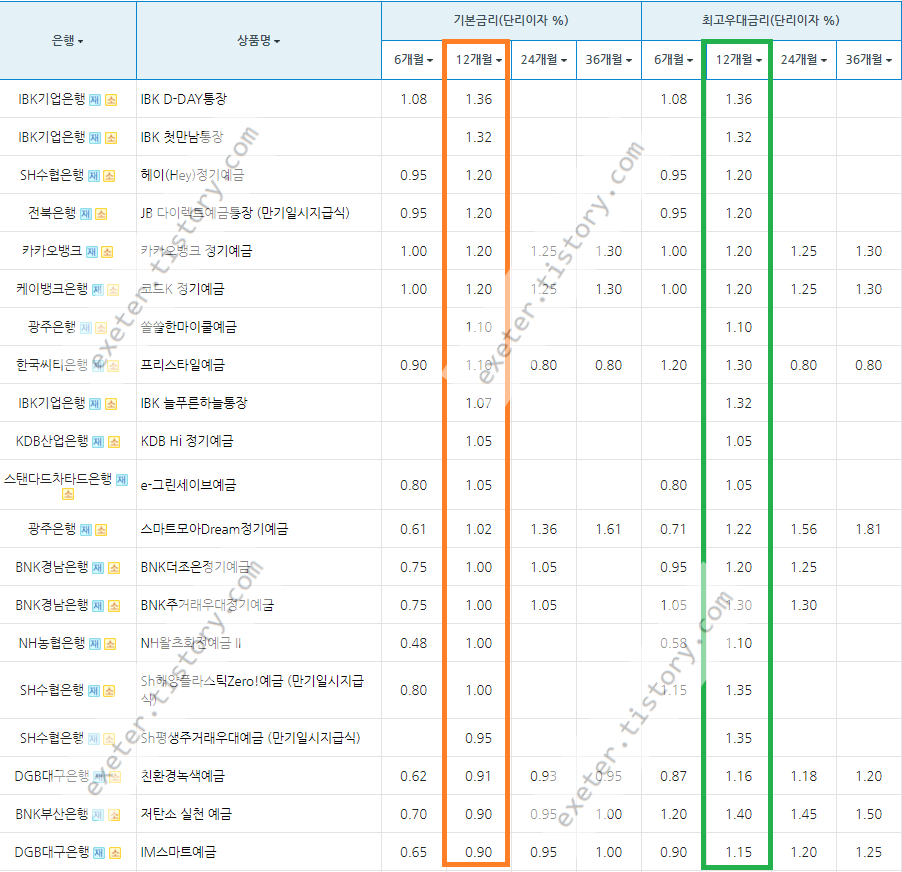Click the 소 badge beside 카카오뱅크

tap(107, 252)
